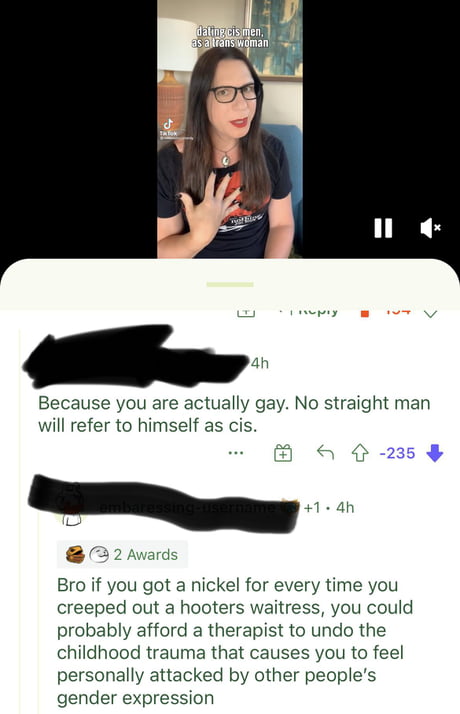Give an award to the -235 comment
Viewport: 460px width, 714px height.
click(283, 453)
